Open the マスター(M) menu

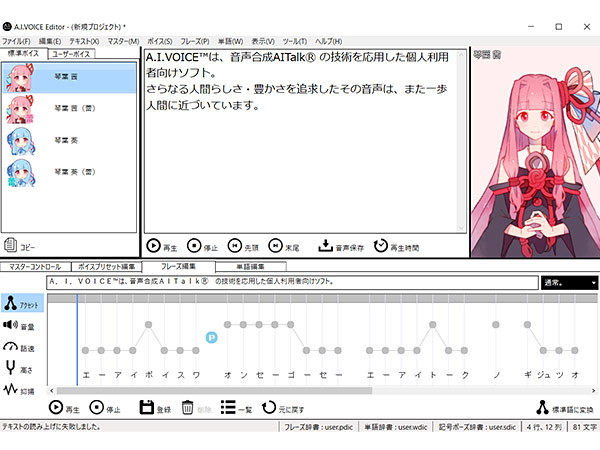point(123,41)
